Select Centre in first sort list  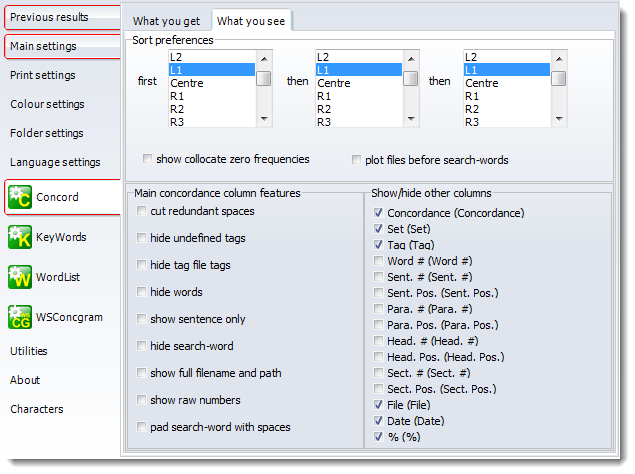pos(187,84)
